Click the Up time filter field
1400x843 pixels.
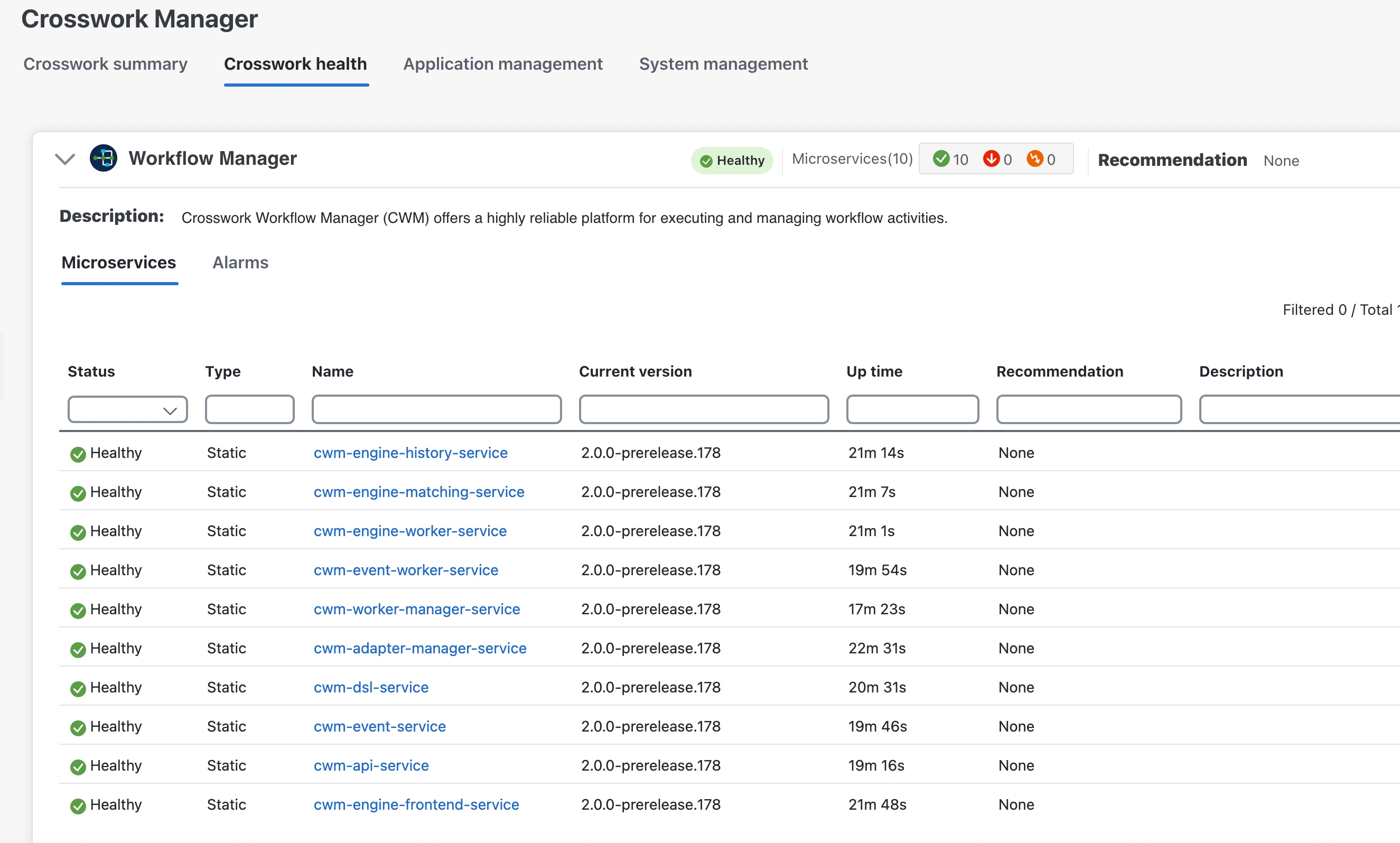click(912, 409)
